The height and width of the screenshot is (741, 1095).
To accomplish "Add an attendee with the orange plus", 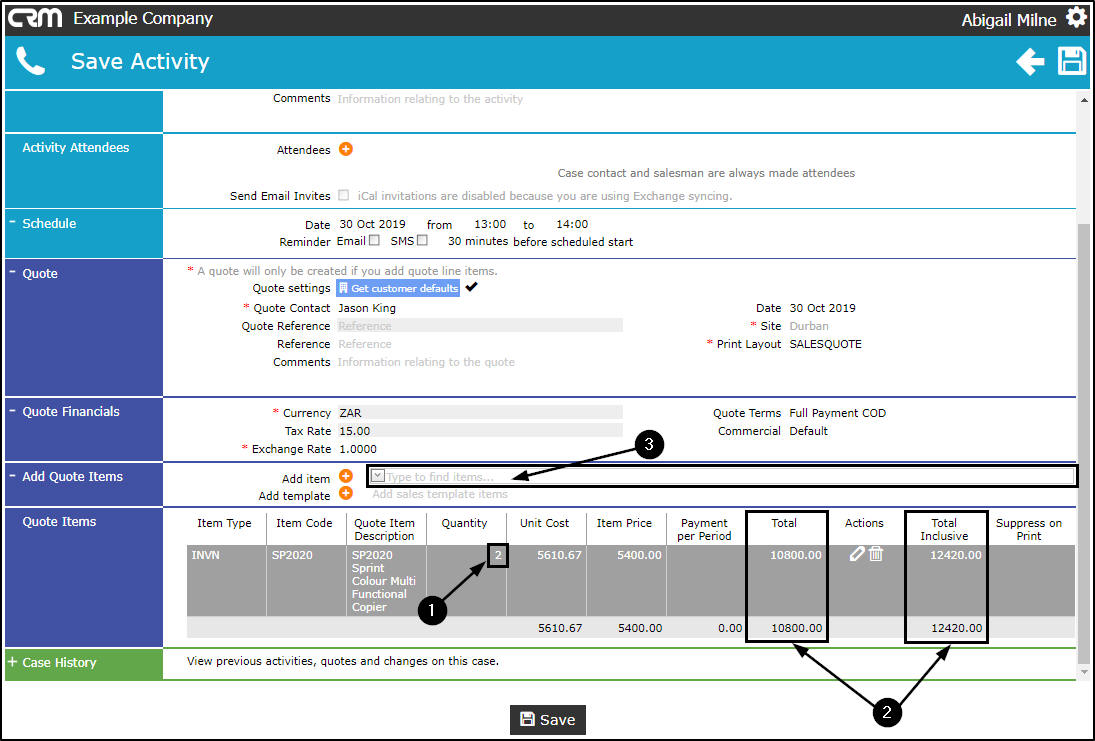I will [x=346, y=149].
